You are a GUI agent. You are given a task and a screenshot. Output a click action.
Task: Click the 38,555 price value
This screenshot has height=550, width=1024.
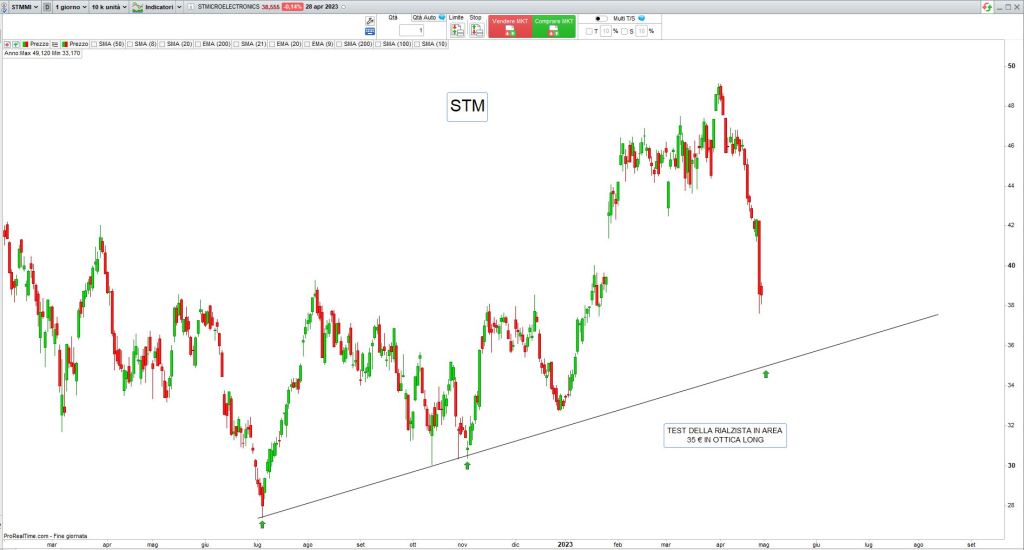[270, 7]
